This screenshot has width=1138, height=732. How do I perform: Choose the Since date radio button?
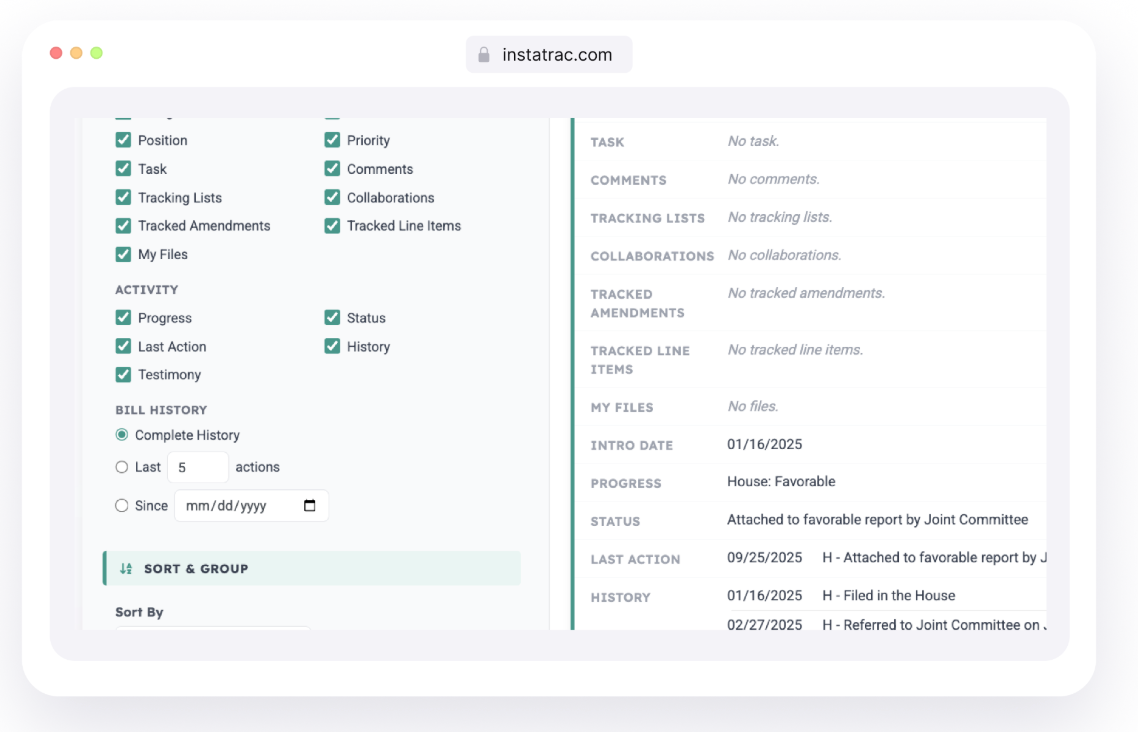click(x=122, y=506)
